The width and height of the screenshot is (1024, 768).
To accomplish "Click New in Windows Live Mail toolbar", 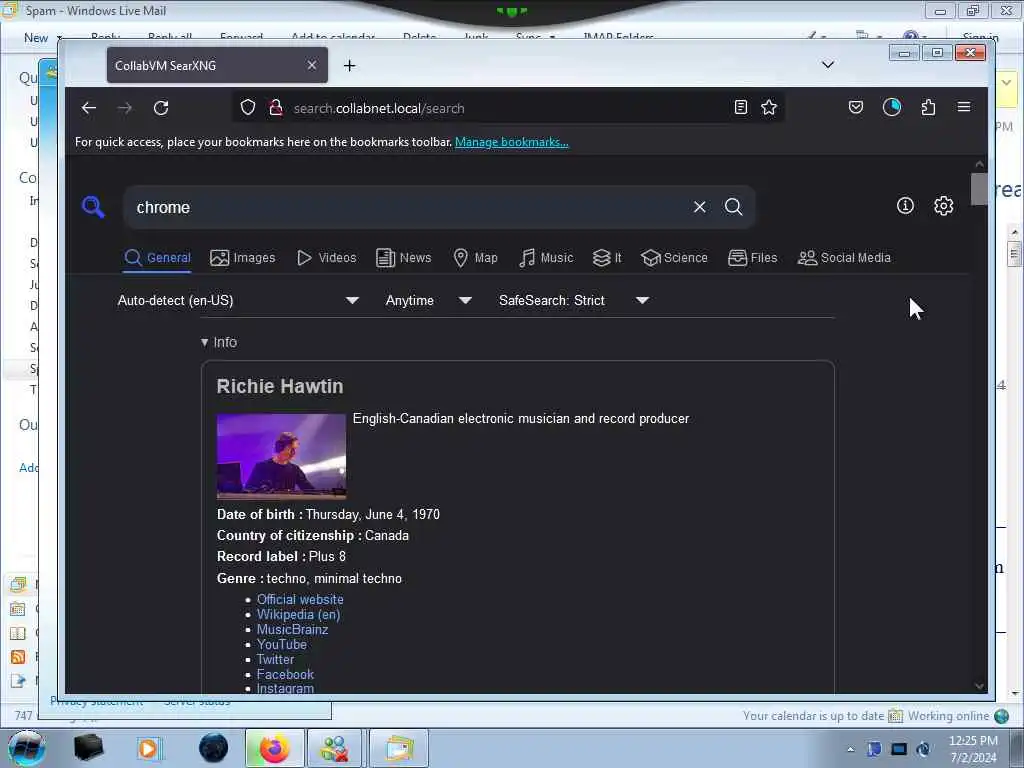I will (x=36, y=38).
